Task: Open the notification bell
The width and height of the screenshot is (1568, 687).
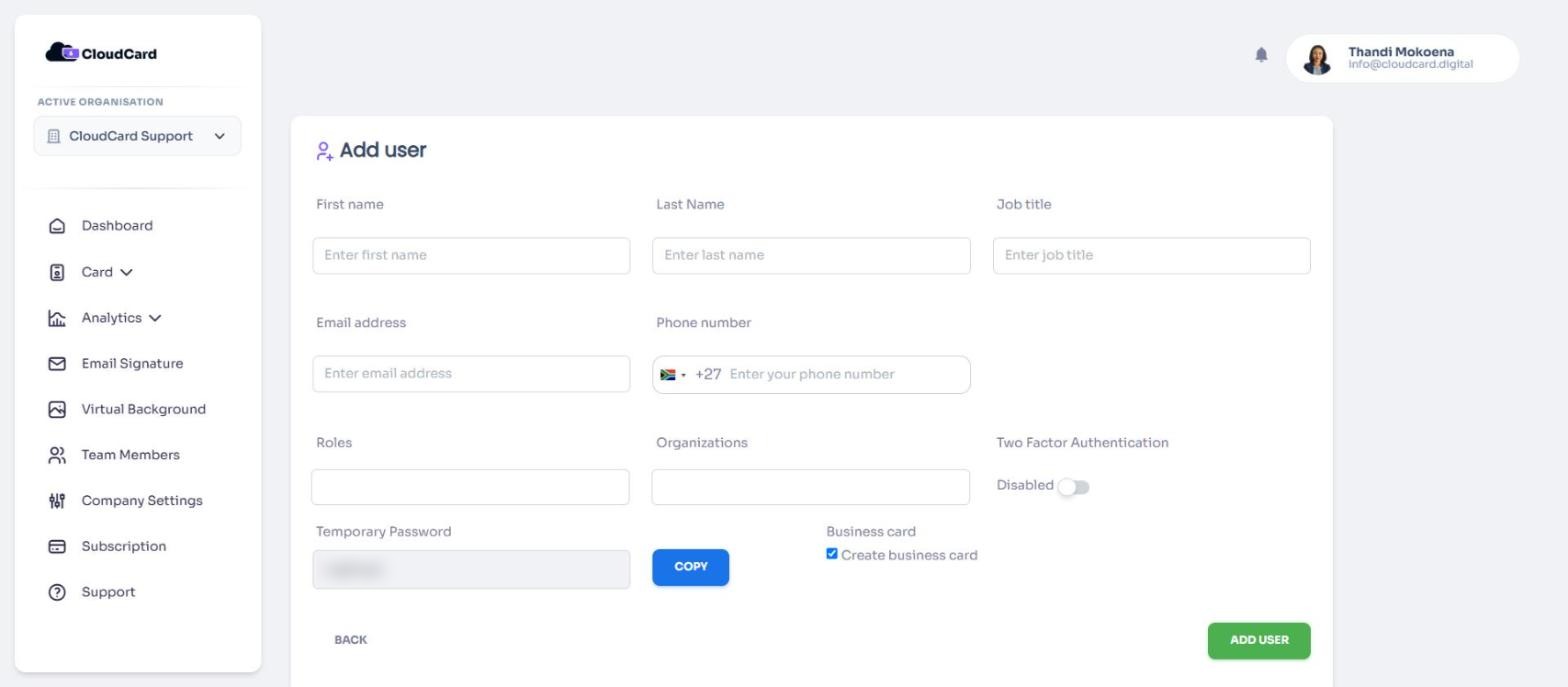Action: pos(1261,55)
